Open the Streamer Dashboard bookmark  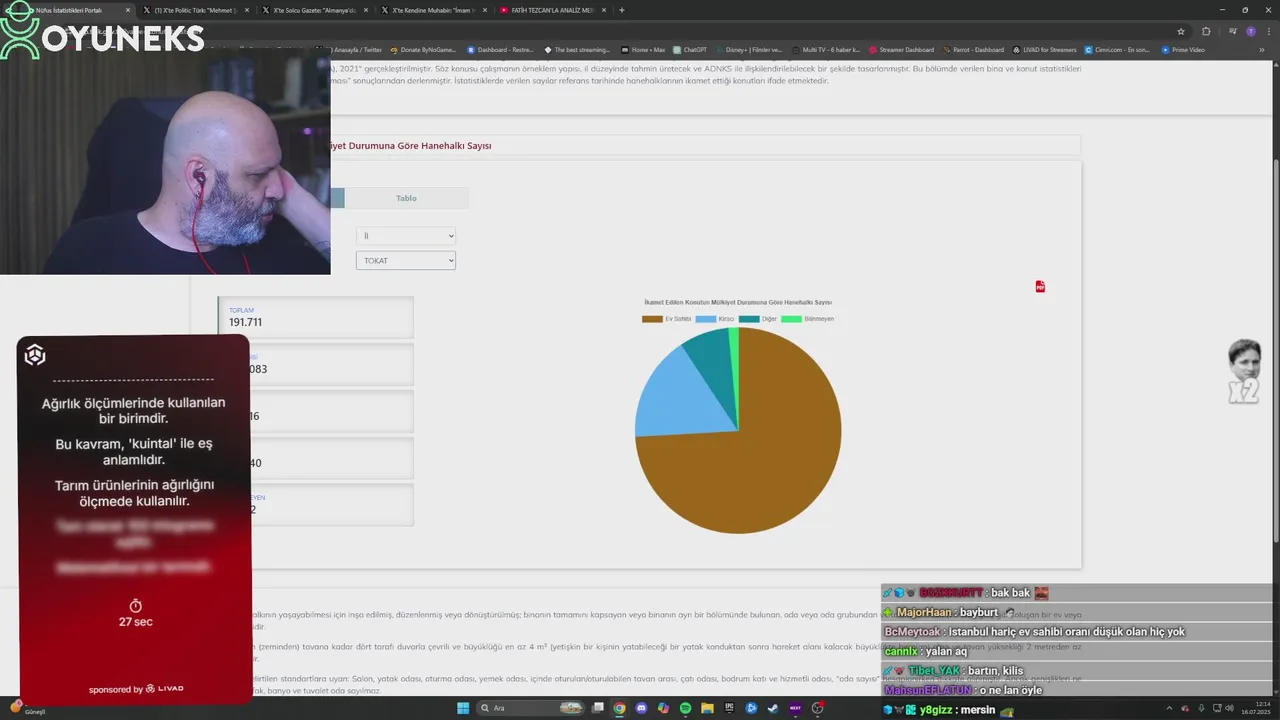(901, 49)
